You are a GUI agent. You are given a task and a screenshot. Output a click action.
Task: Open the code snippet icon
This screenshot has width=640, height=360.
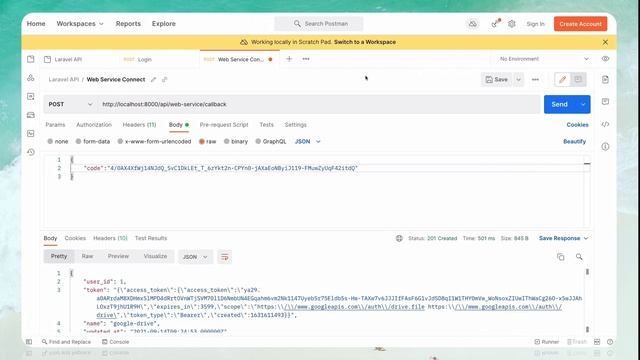[605, 124]
